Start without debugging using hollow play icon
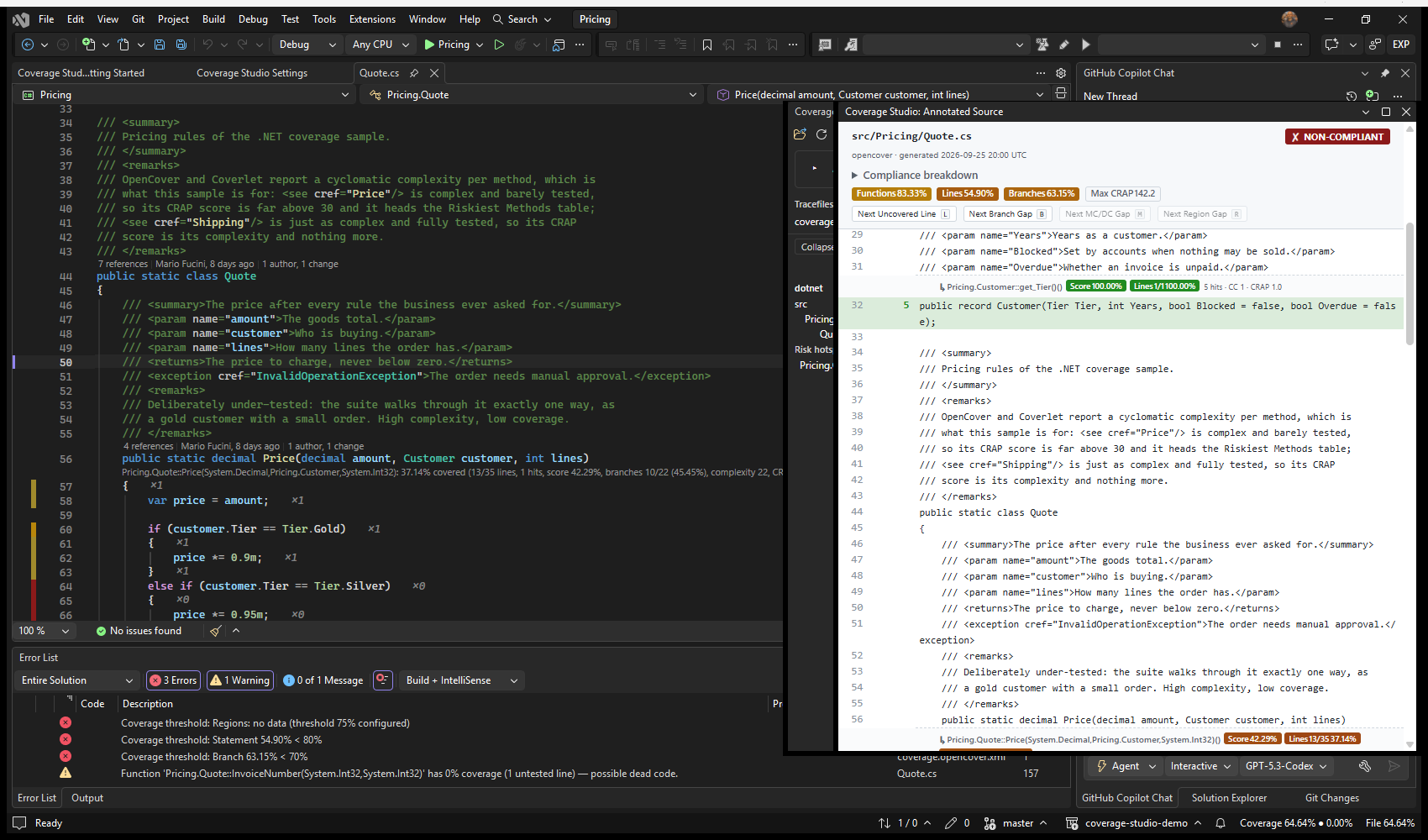Image resolution: width=1428 pixels, height=840 pixels. (499, 45)
